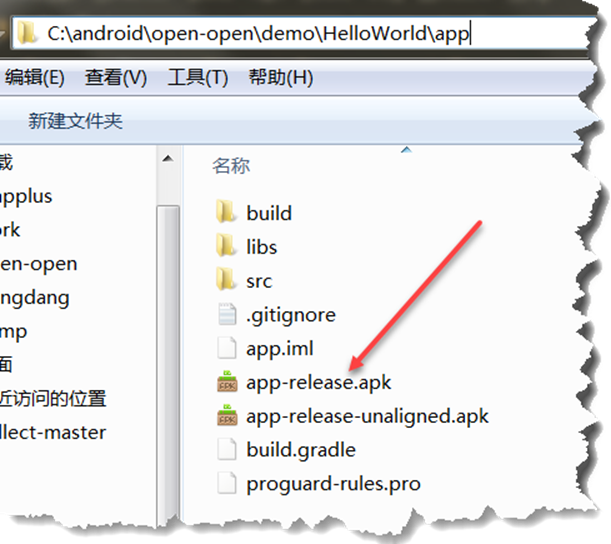611x544 pixels.
Task: Select the src folder icon
Action: 226,279
